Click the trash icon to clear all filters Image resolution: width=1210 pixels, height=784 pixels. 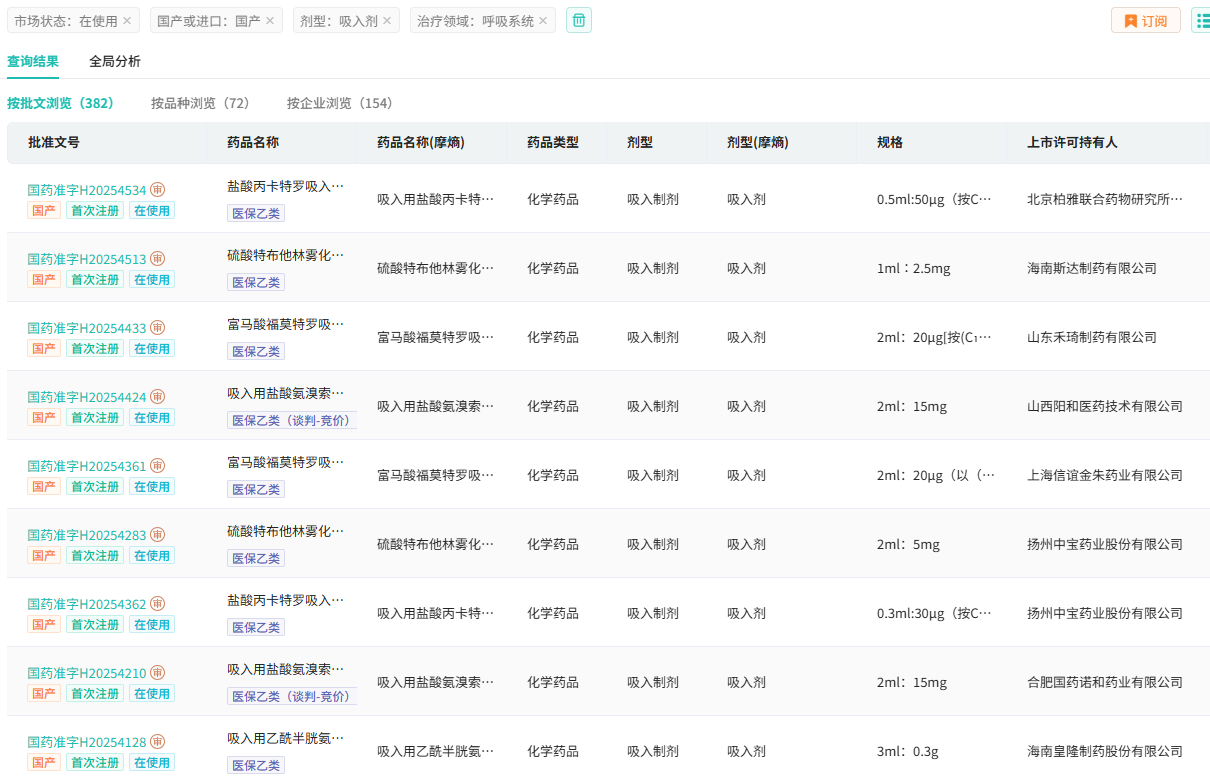click(579, 20)
